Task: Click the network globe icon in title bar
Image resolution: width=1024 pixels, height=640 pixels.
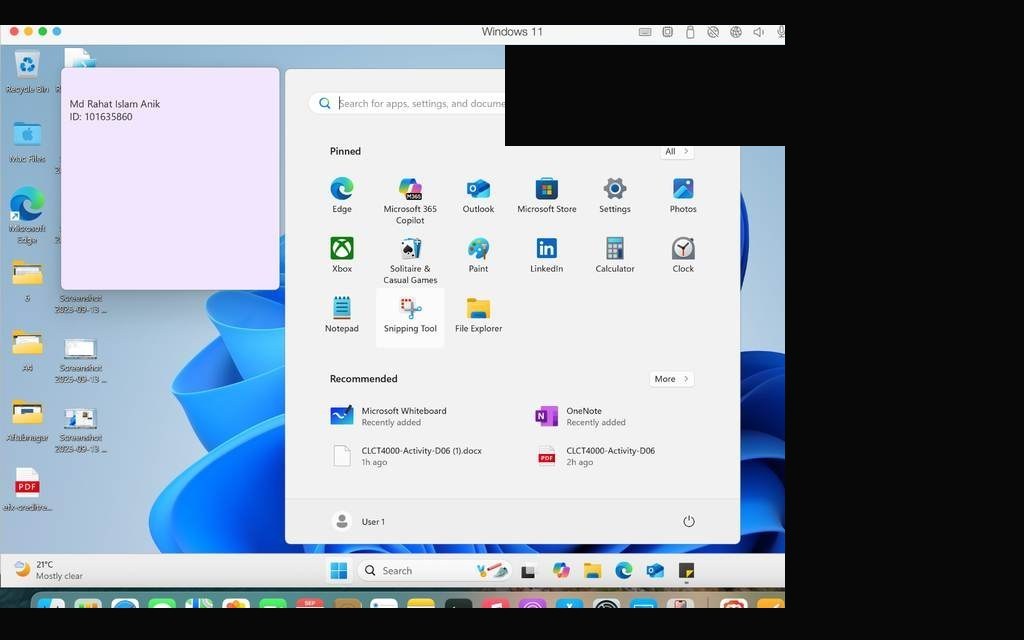Action: pos(735,32)
